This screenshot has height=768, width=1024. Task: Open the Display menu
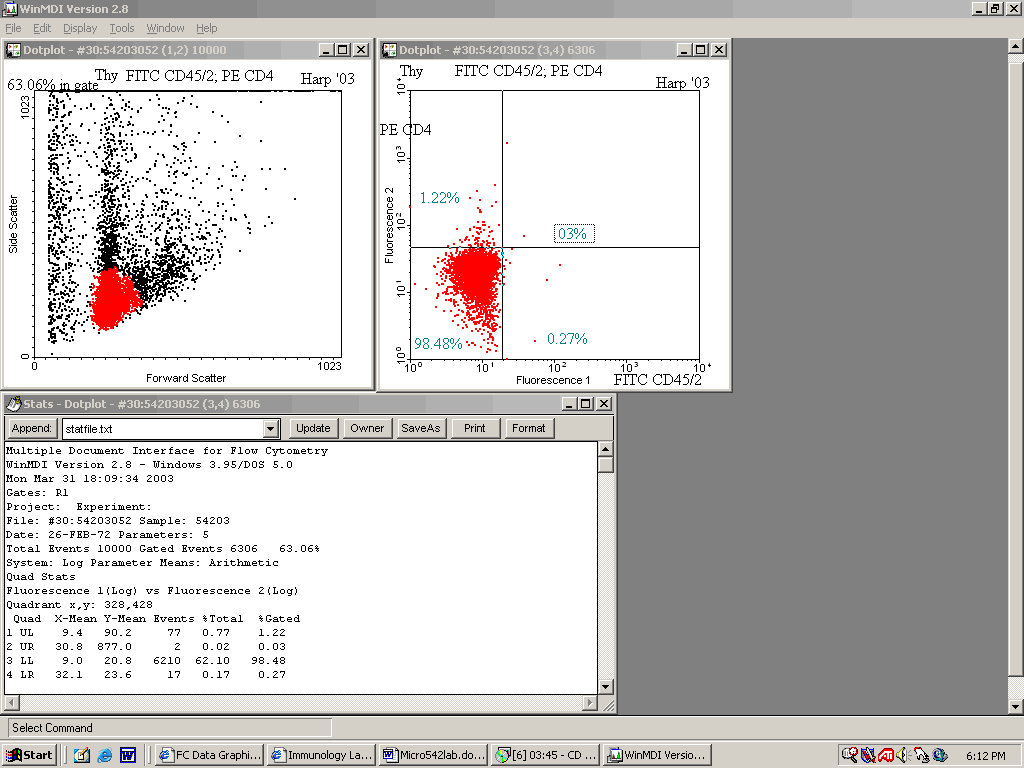click(80, 28)
